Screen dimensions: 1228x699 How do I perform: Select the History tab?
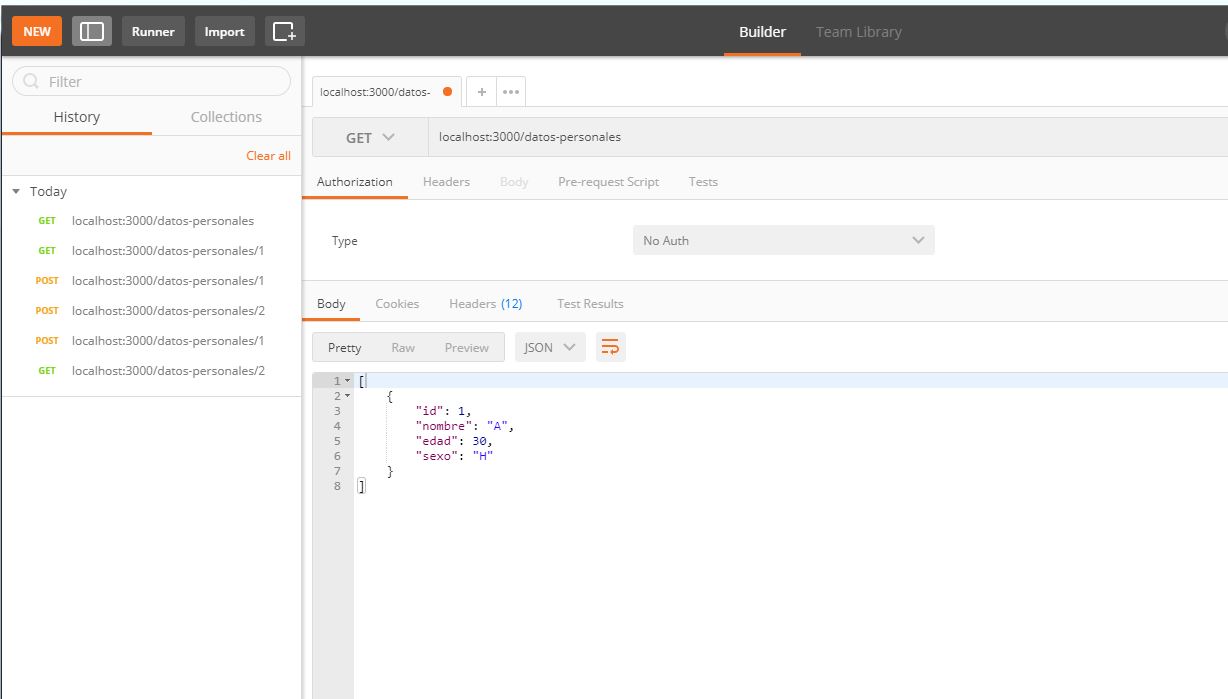[x=77, y=117]
